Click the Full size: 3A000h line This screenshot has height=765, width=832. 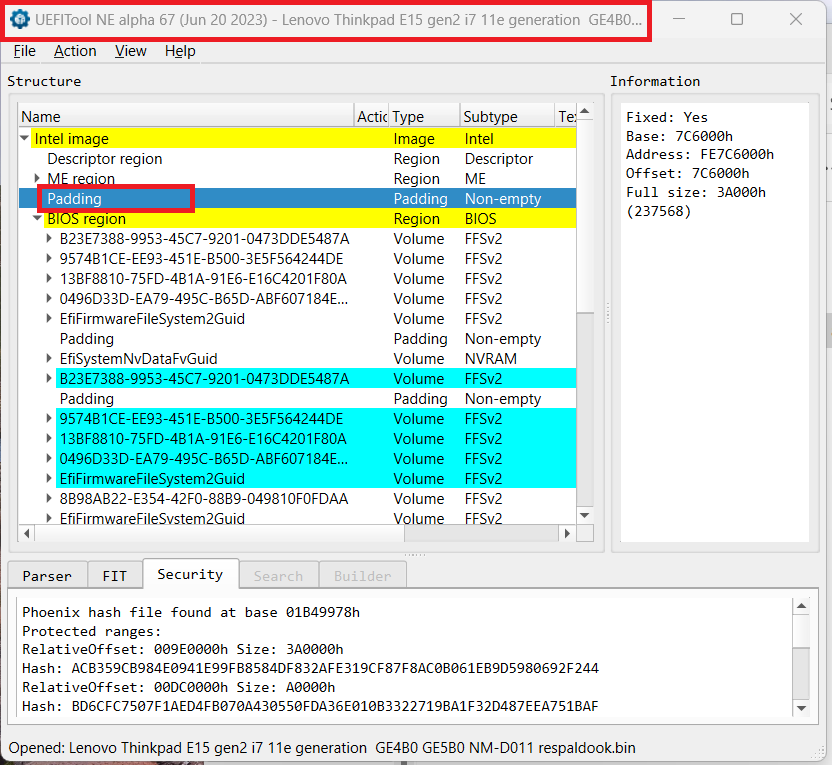696,192
